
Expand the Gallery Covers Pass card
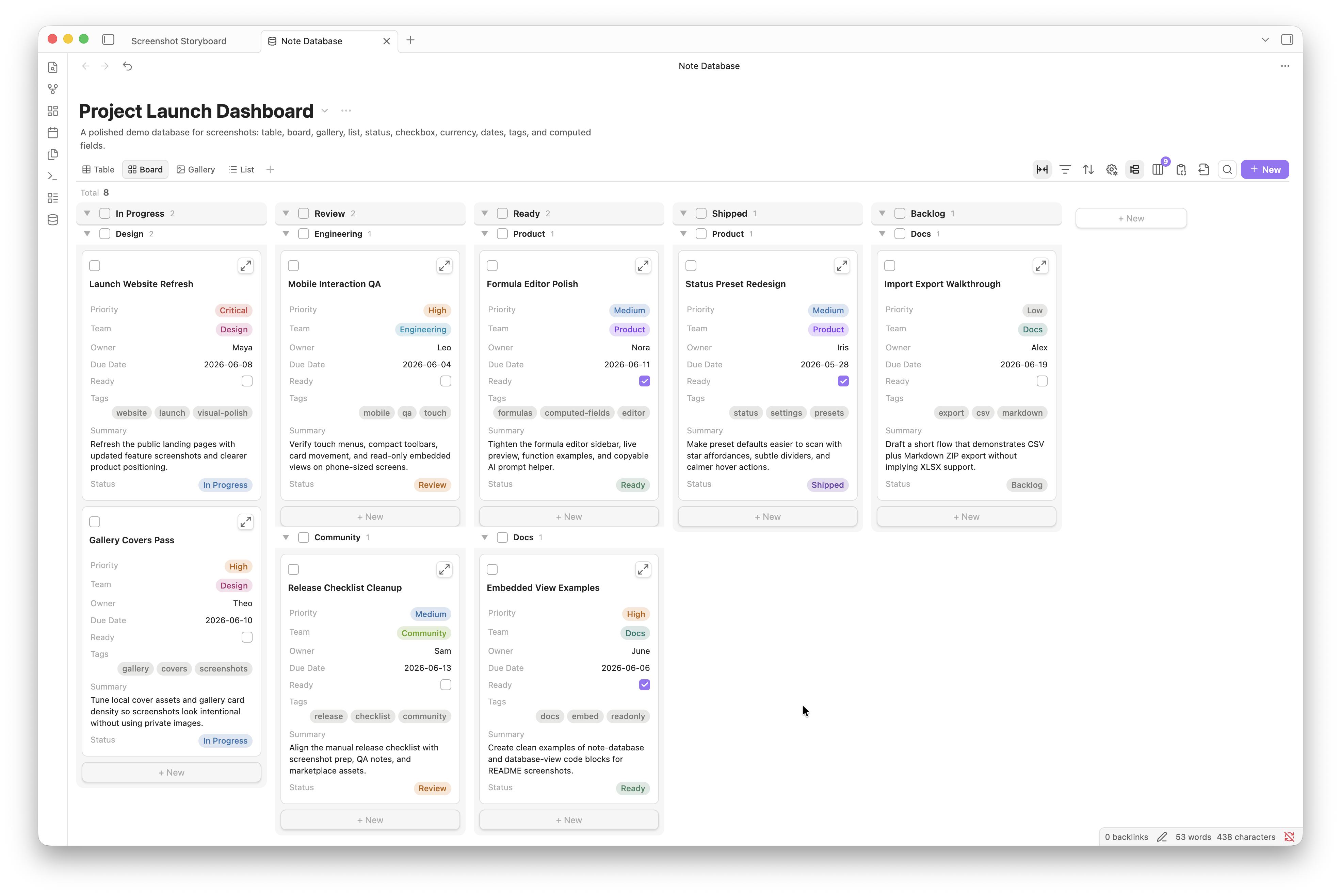tap(246, 522)
